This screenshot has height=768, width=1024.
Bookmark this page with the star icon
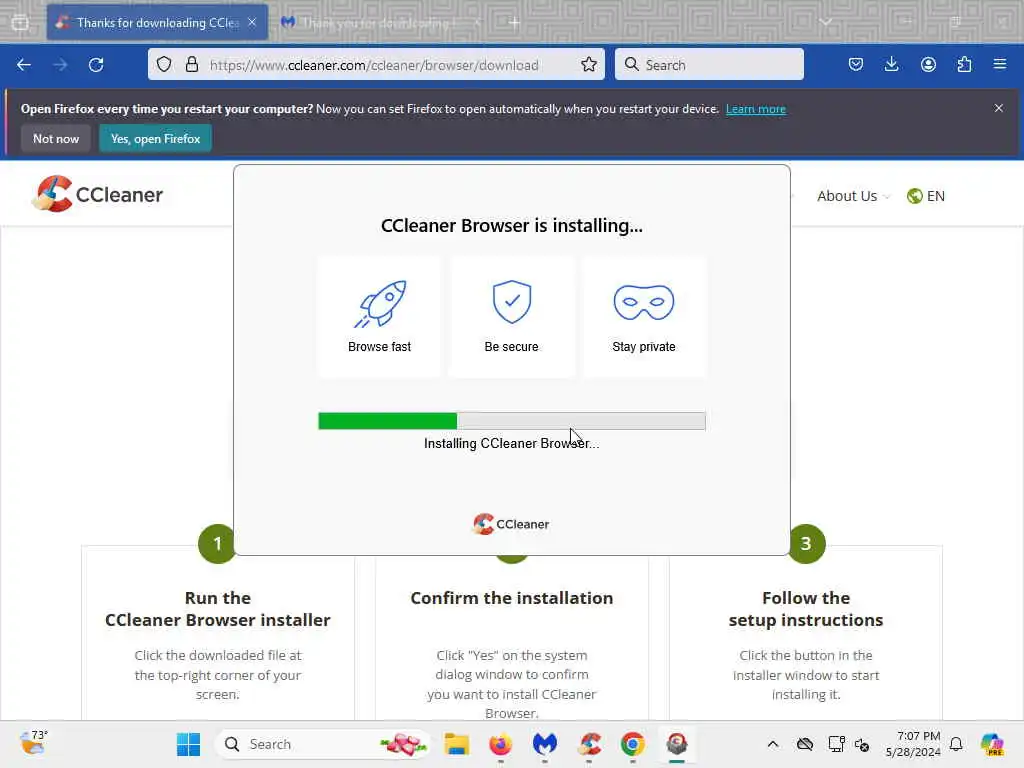pos(588,64)
